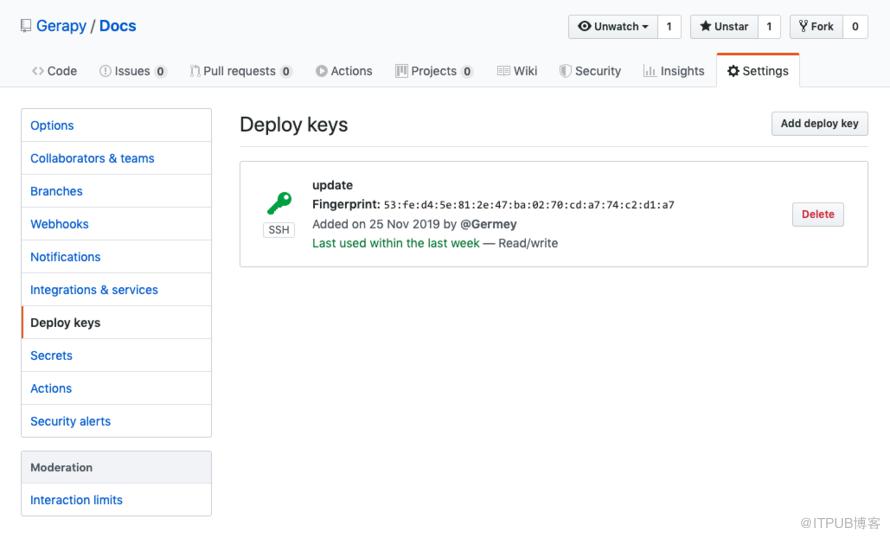Click the repository book icon beside Gerapy

coord(26,26)
